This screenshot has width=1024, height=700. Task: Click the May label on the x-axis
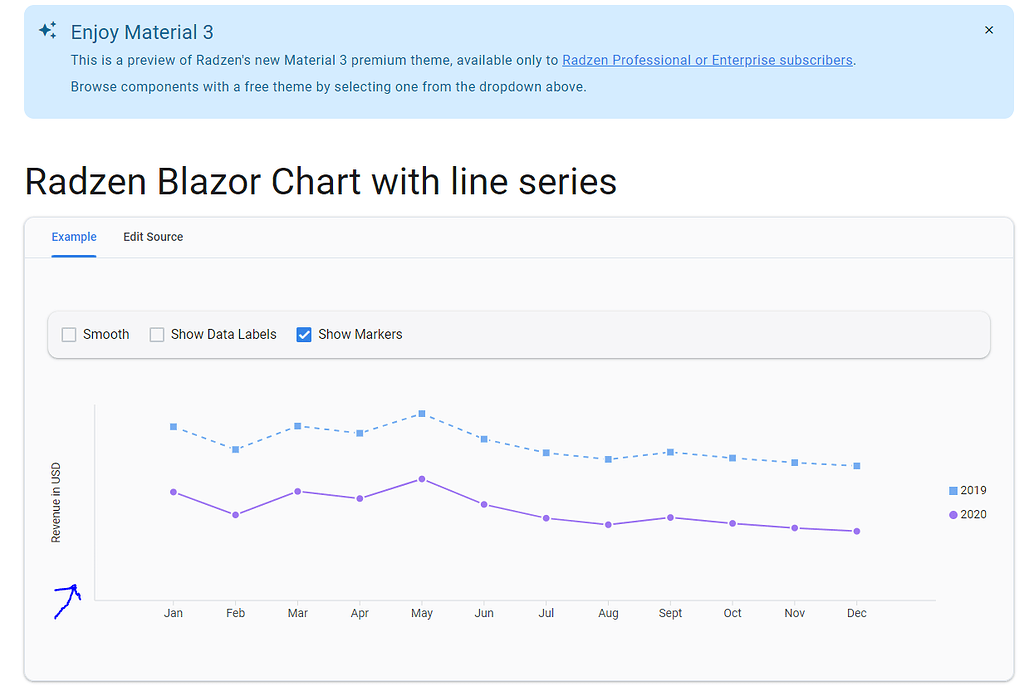point(421,613)
